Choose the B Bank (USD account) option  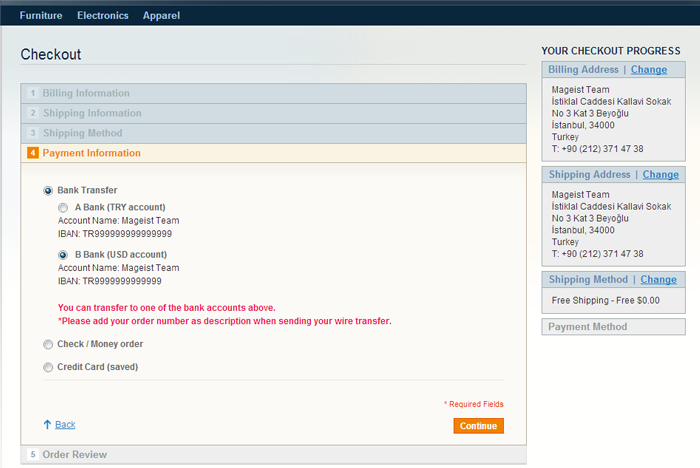(63, 255)
